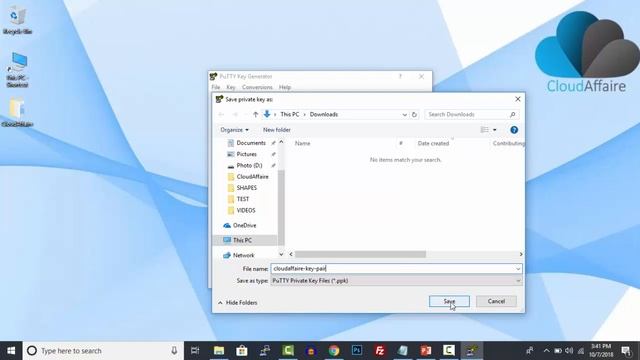
Task: Open the view options dropdown arrow
Action: pos(494,130)
